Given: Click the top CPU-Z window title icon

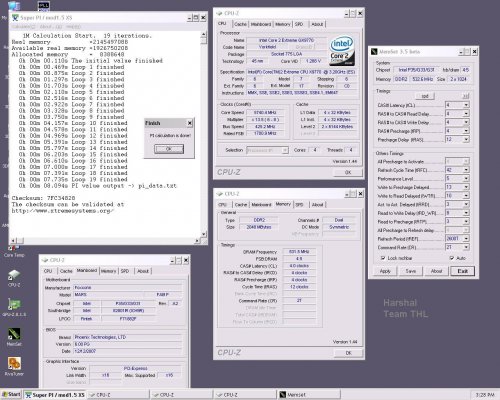Looking at the screenshot, I should 219,13.
